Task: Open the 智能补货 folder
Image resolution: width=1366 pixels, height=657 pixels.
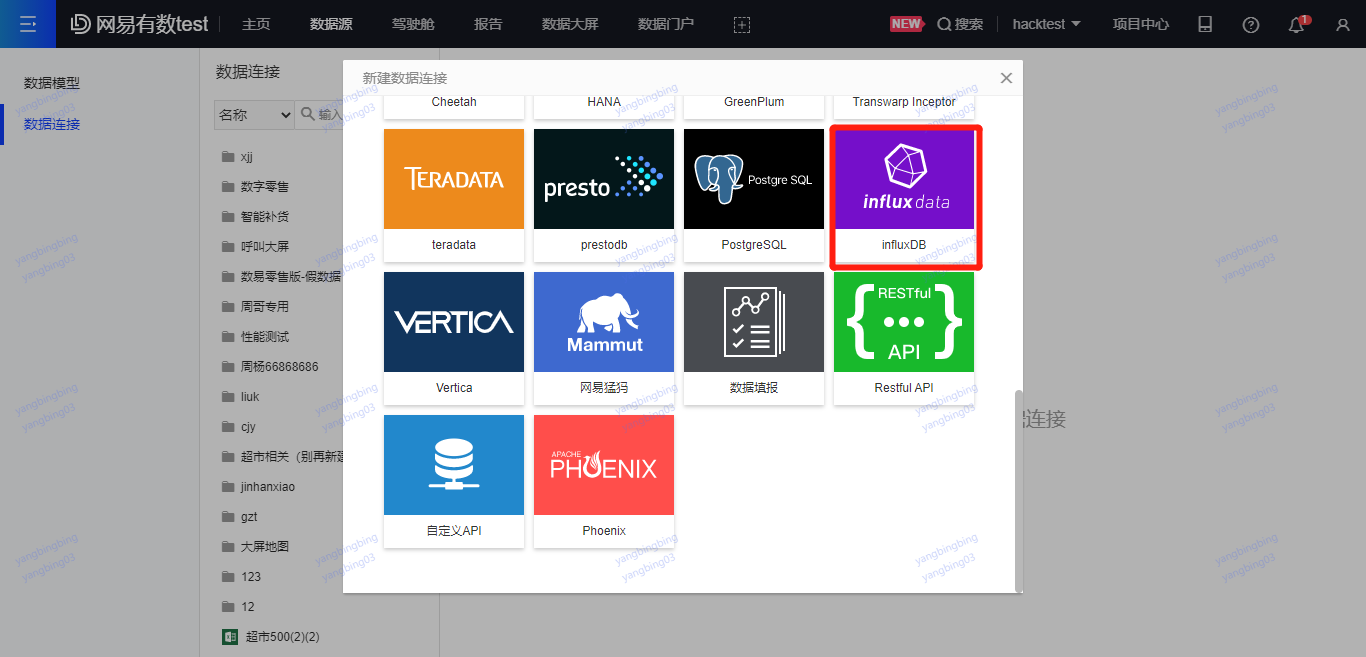Action: pyautogui.click(x=255, y=217)
